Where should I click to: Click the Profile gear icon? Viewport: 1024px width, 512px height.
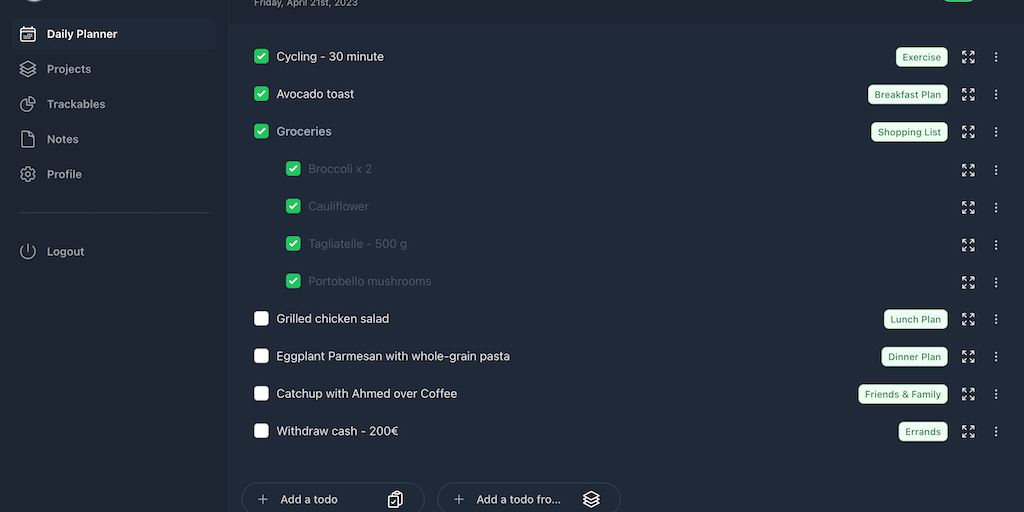click(x=28, y=174)
